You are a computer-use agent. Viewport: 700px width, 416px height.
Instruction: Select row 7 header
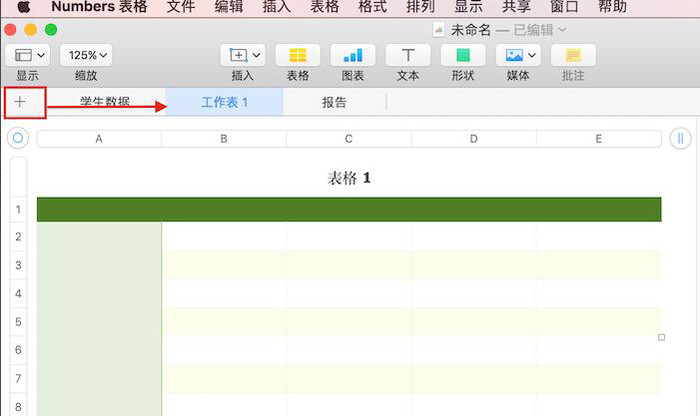coord(18,379)
